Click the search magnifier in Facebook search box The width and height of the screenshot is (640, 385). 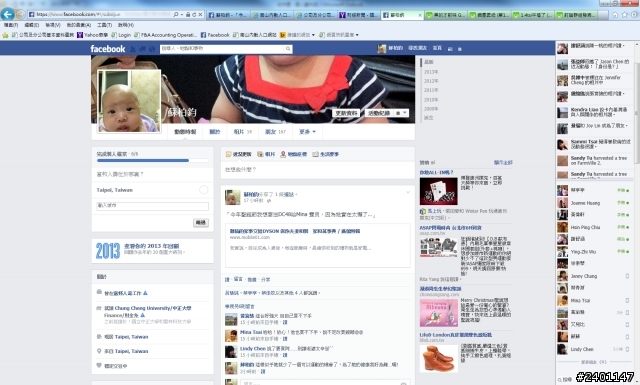[288, 49]
